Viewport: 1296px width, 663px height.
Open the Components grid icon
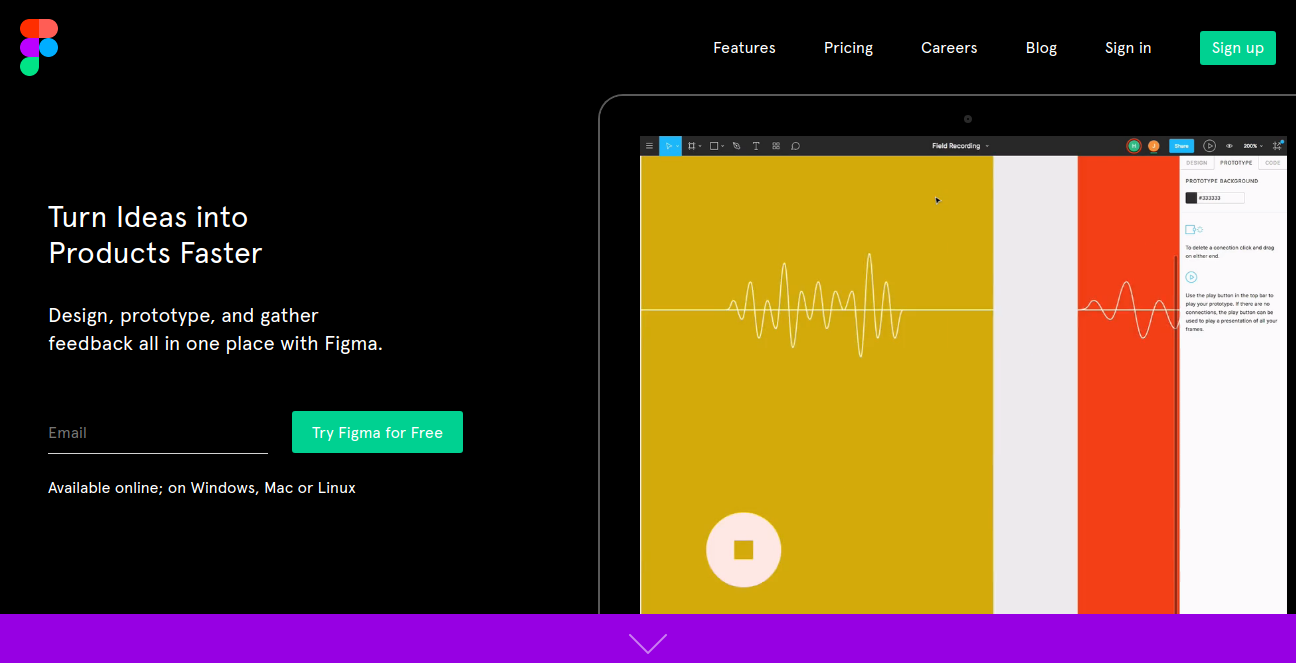click(776, 146)
